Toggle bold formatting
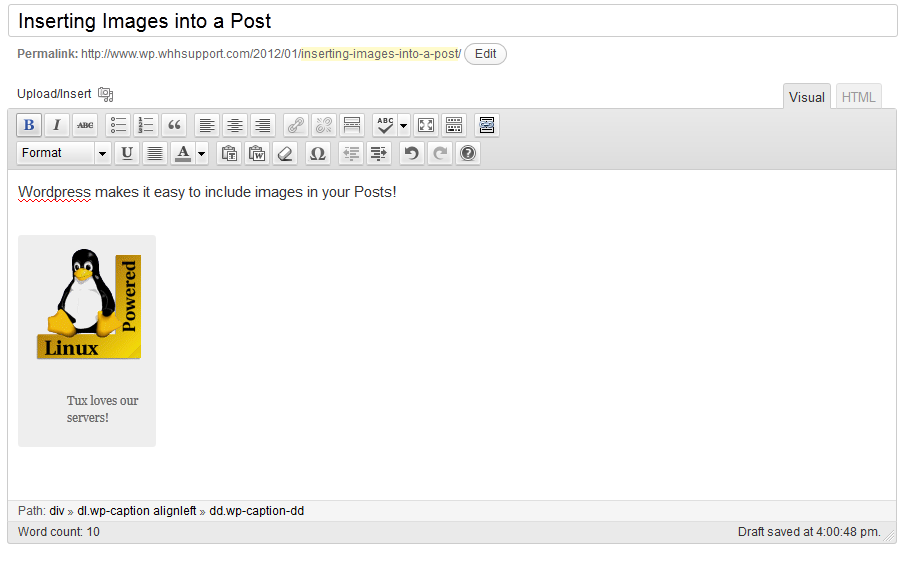 click(x=29, y=125)
